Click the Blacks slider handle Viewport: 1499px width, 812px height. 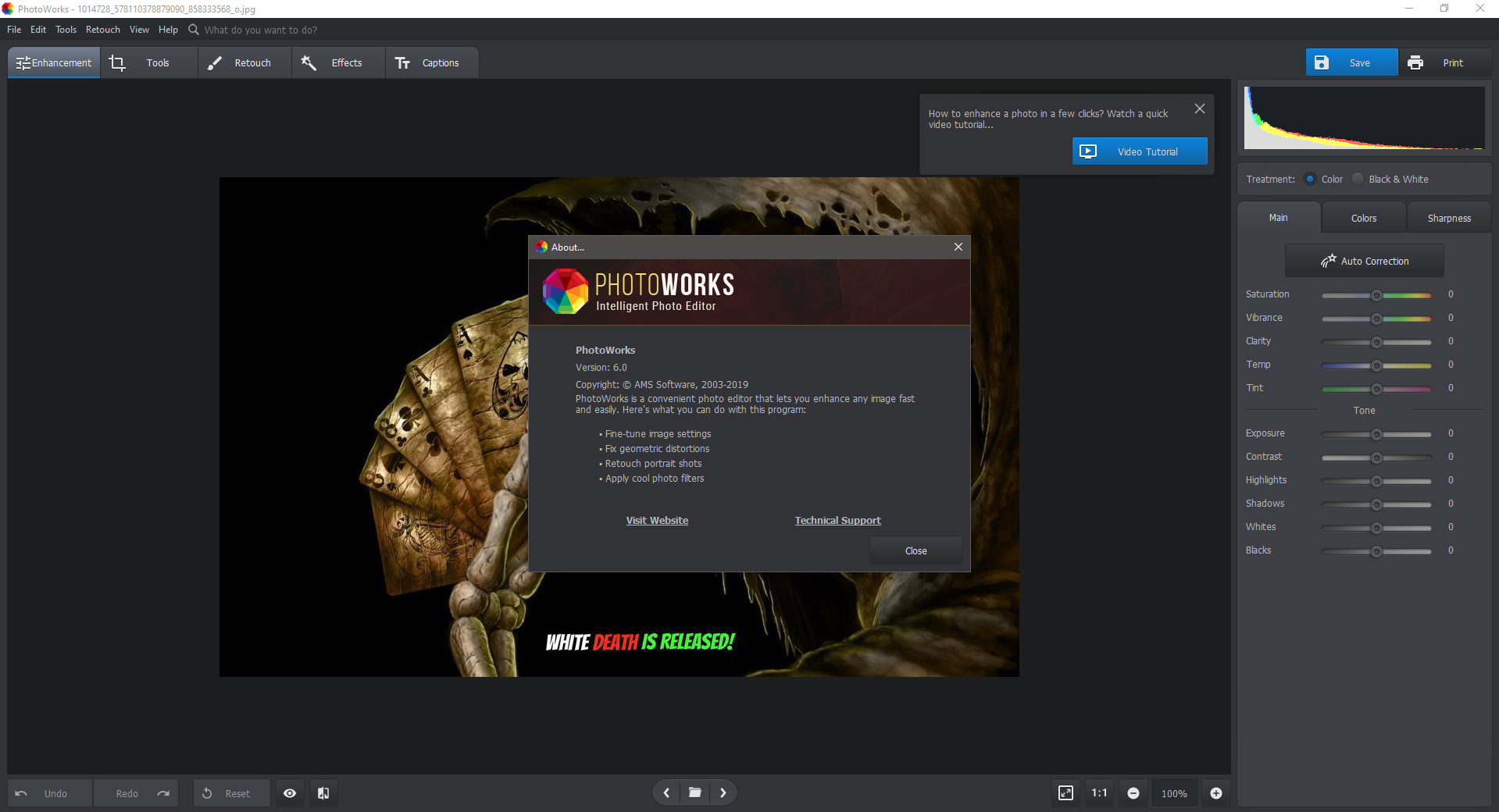(x=1377, y=551)
